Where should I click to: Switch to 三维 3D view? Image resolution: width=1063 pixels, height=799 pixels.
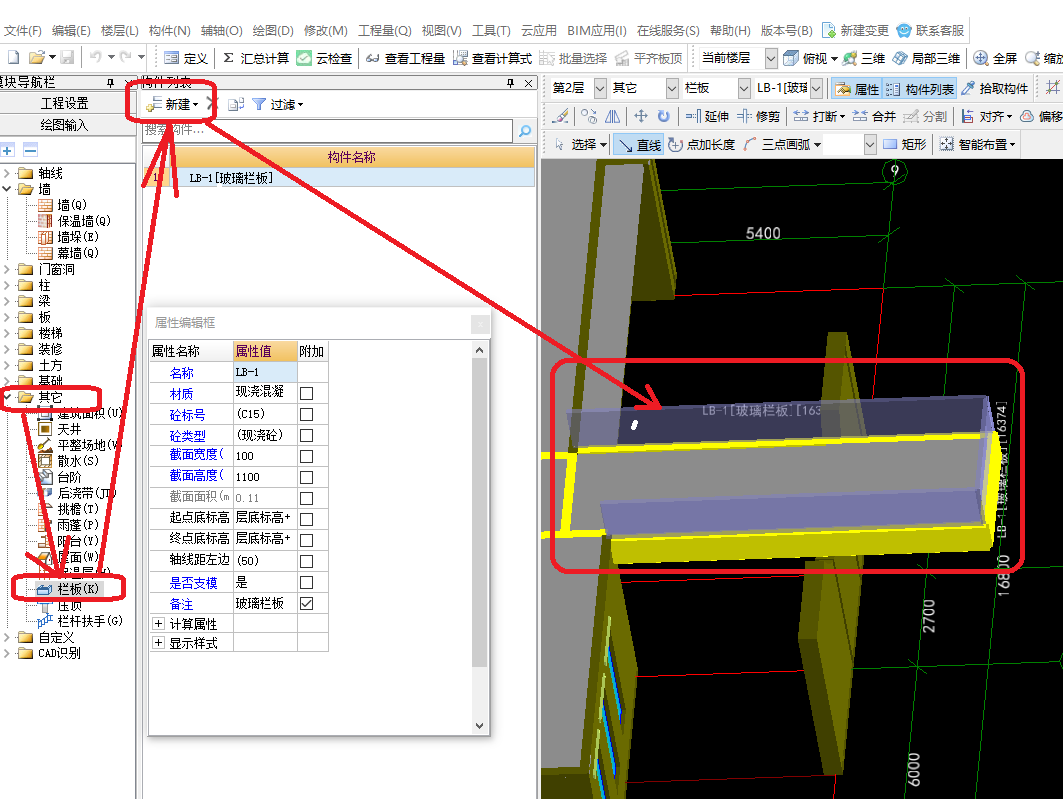click(864, 58)
